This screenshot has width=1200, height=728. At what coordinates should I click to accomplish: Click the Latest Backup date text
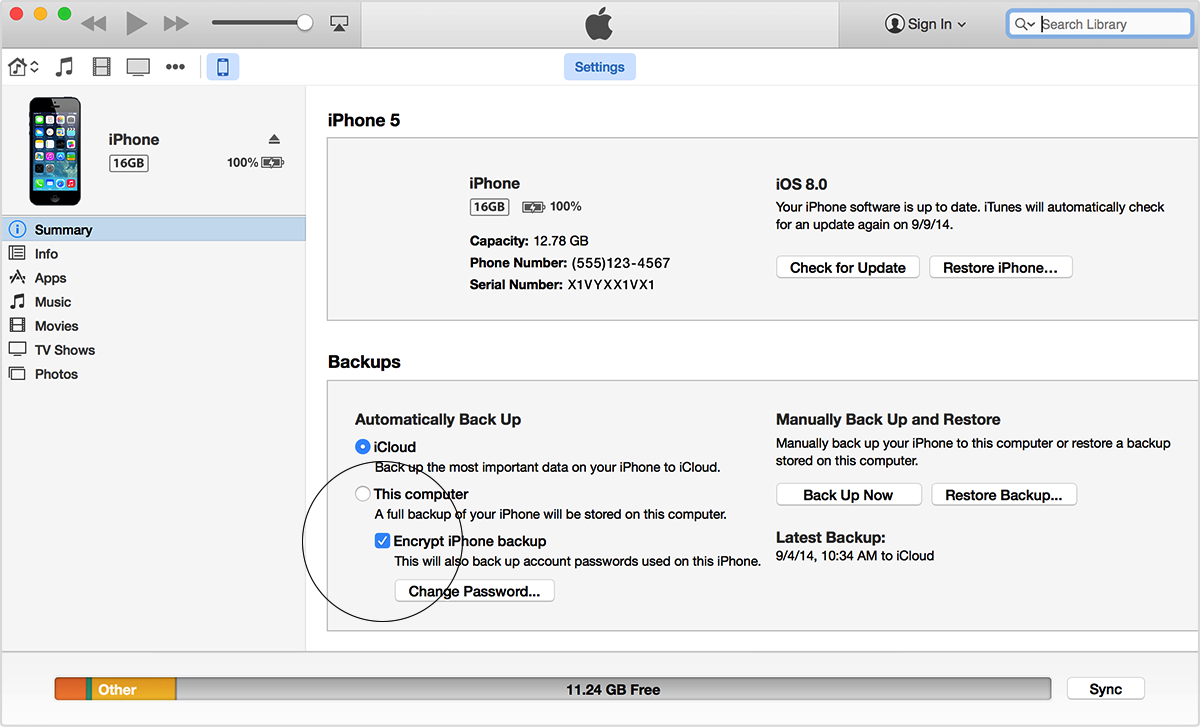coord(855,555)
